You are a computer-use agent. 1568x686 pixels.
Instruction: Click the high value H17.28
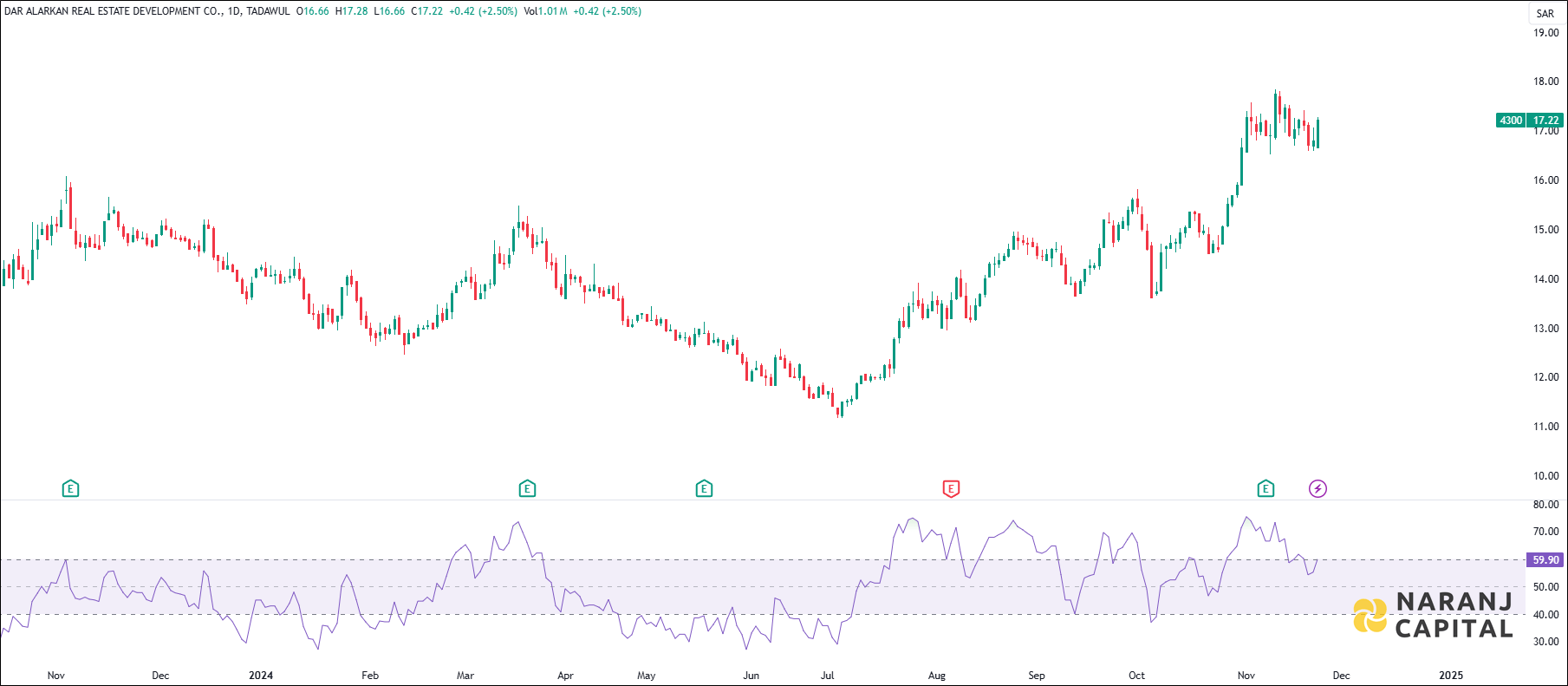point(351,11)
